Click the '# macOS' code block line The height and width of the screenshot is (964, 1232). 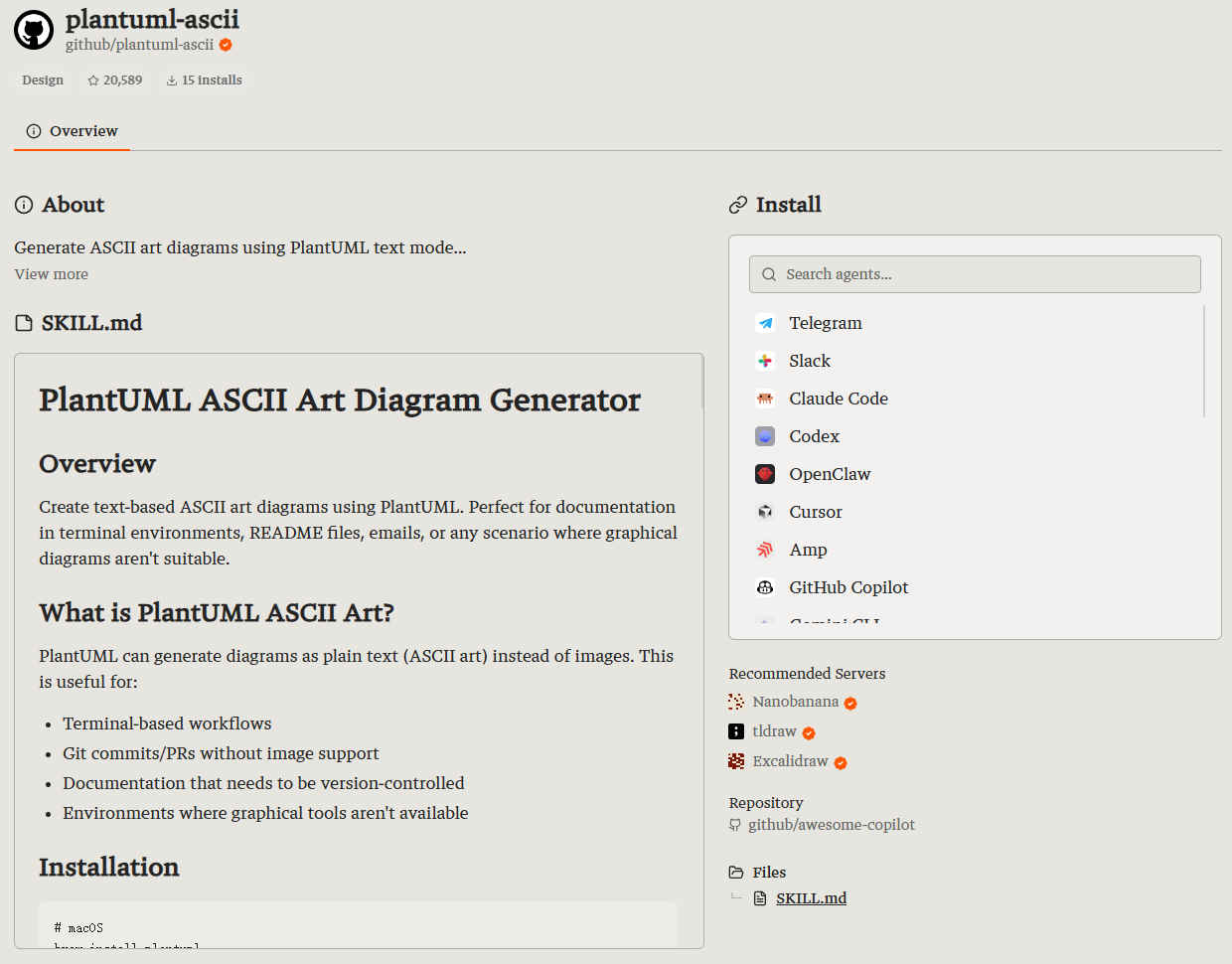(x=79, y=928)
